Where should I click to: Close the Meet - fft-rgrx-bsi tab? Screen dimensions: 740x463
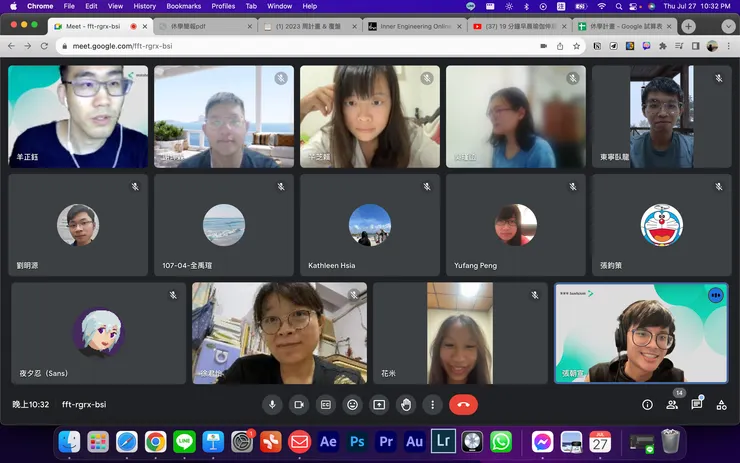pos(145,26)
